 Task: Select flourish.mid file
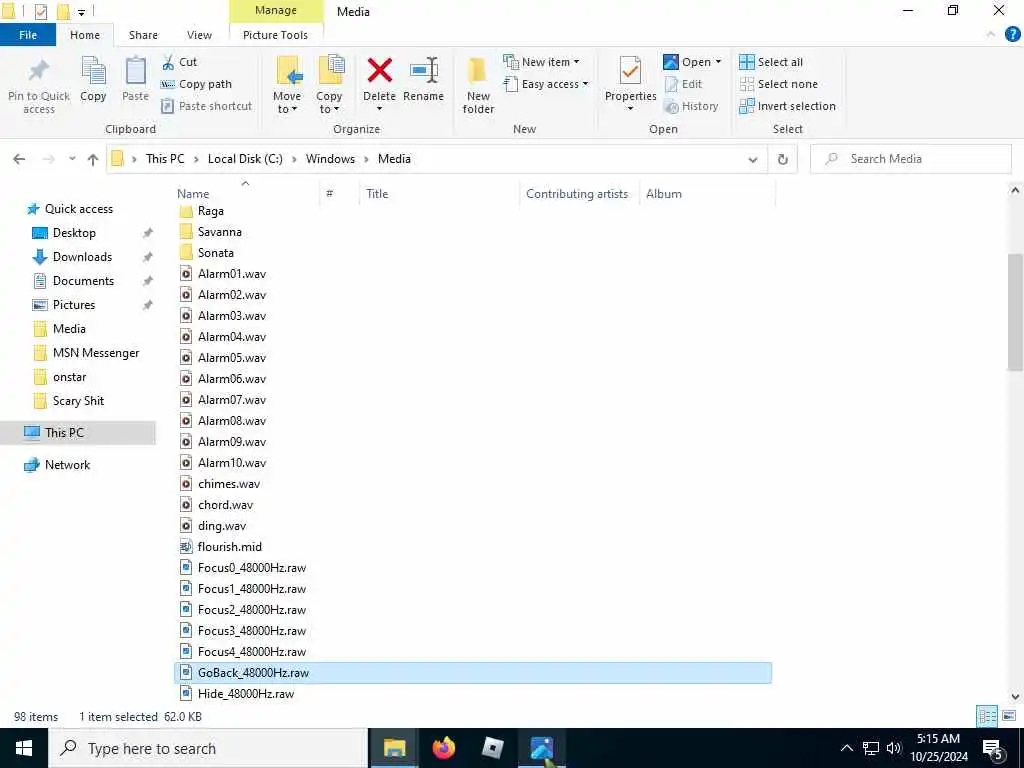[x=229, y=547]
